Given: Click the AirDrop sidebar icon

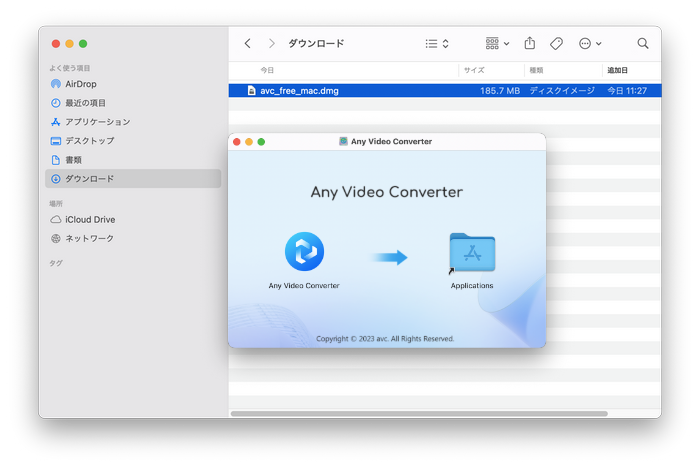Looking at the screenshot, I should point(56,84).
